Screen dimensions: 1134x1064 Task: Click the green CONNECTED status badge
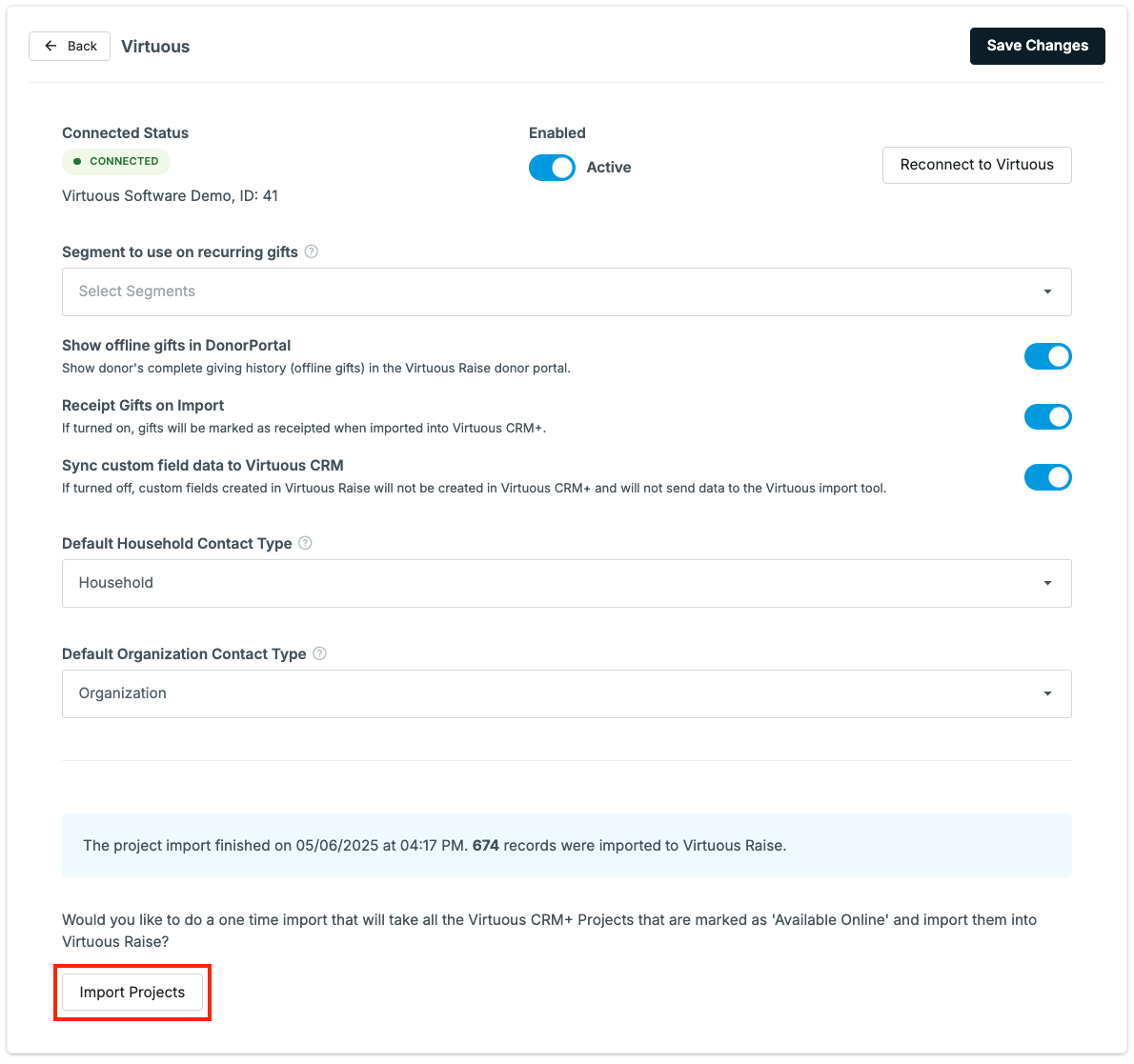(116, 161)
